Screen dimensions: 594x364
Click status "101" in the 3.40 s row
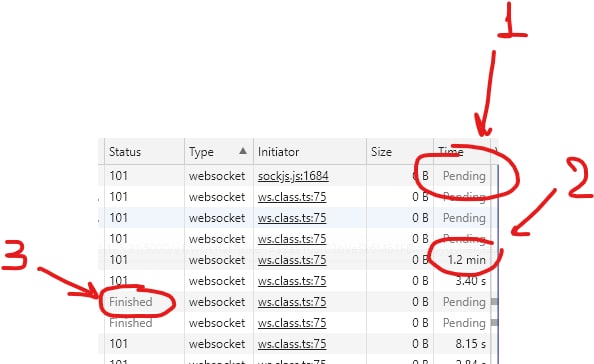(119, 281)
